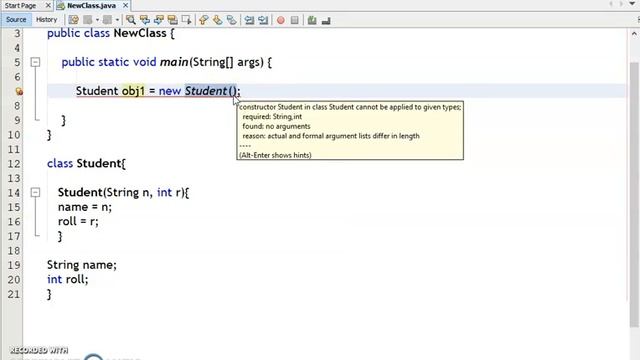Screen dimensions: 640x360
Task: Click '(Alt-Enter shows hints)' text
Action: [275, 155]
